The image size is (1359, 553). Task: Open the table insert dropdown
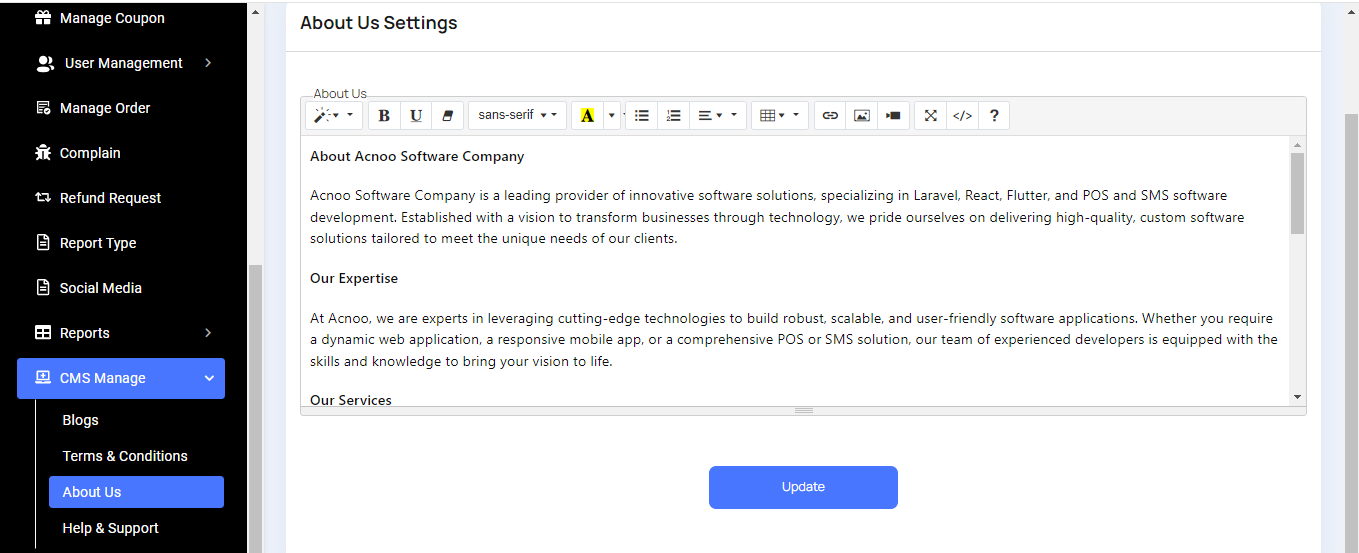coord(779,116)
